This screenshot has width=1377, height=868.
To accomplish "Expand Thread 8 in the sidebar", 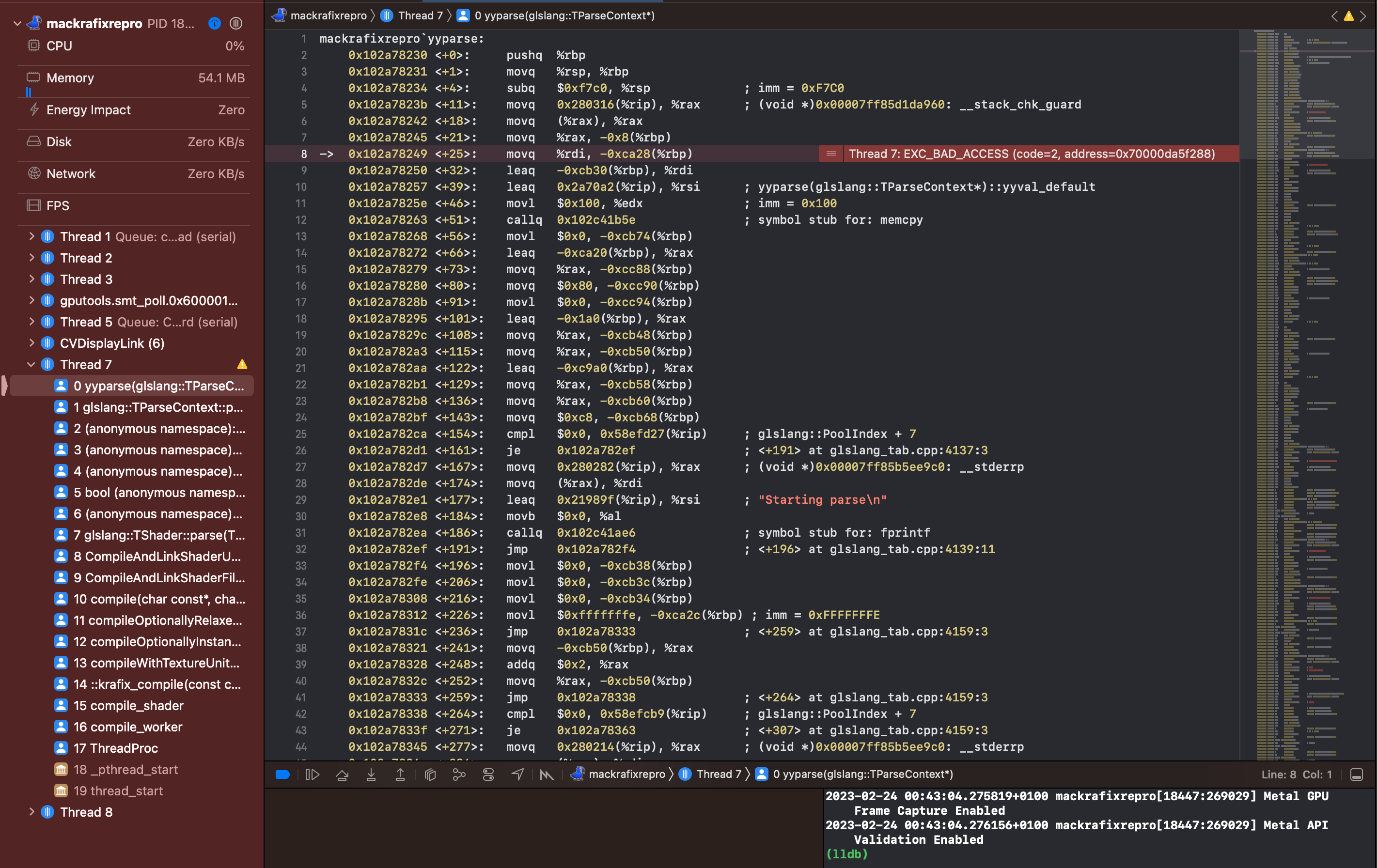I will point(31,811).
